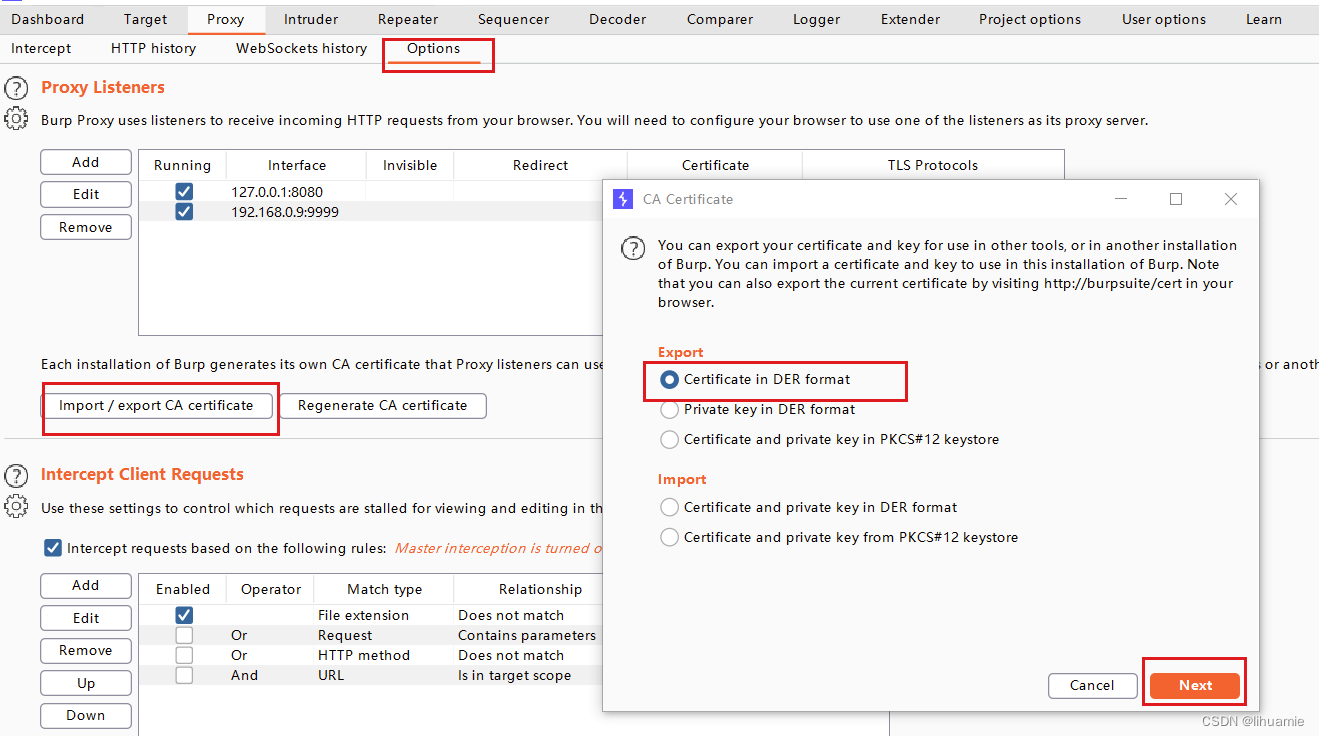Image resolution: width=1319 pixels, height=736 pixels.
Task: Toggle Intercept requests based on following rules
Action: (53, 548)
